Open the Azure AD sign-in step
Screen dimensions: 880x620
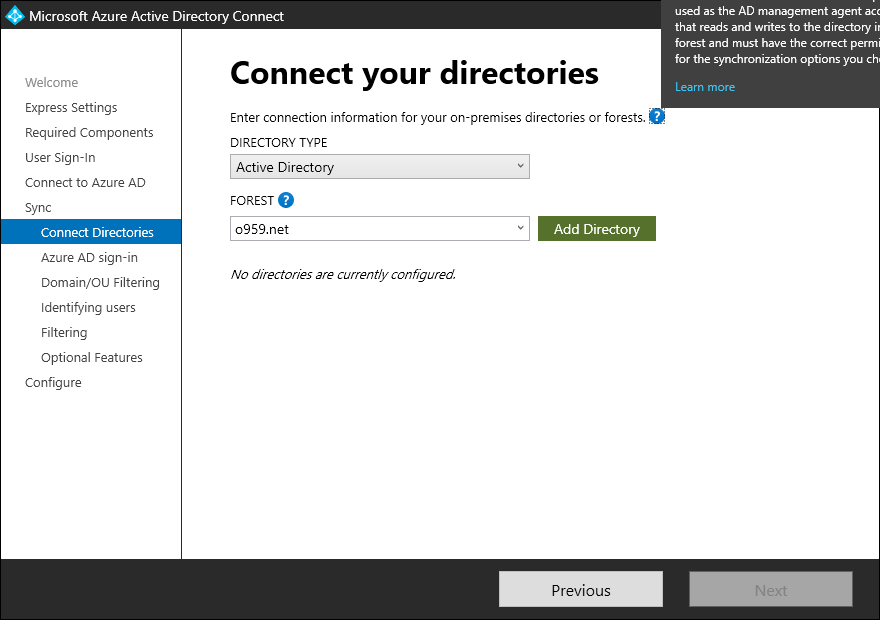[x=89, y=258]
